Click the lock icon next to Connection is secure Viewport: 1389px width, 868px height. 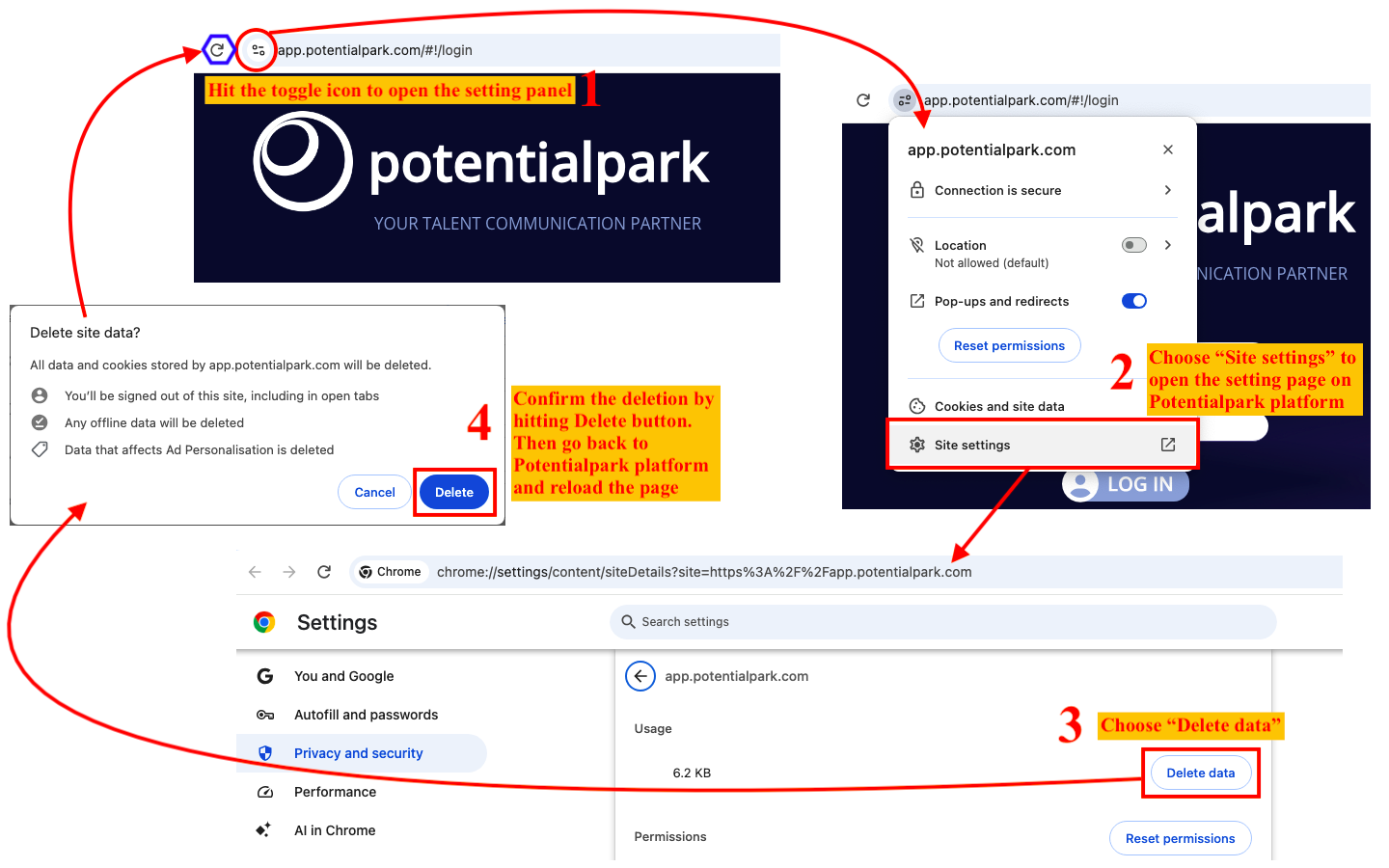[x=917, y=190]
